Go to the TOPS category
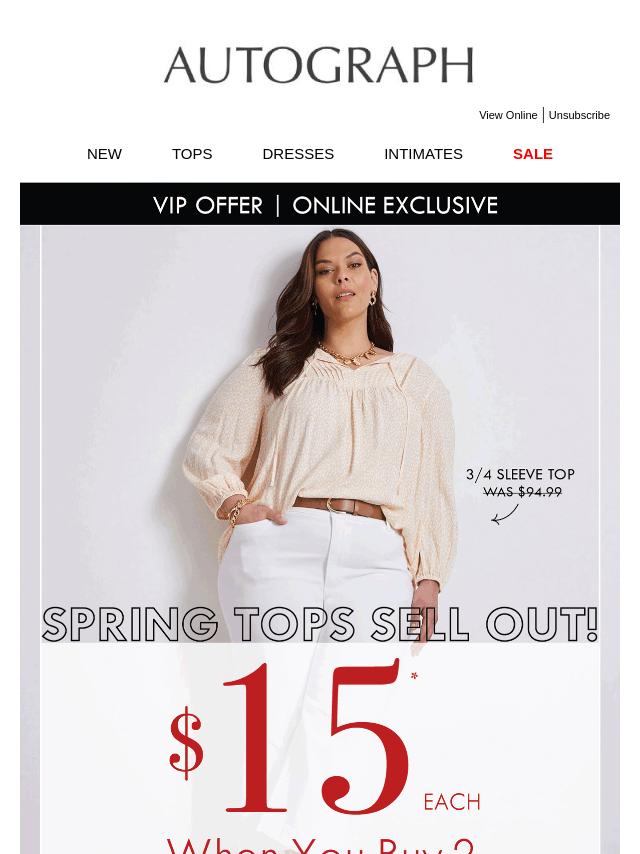 (192, 154)
